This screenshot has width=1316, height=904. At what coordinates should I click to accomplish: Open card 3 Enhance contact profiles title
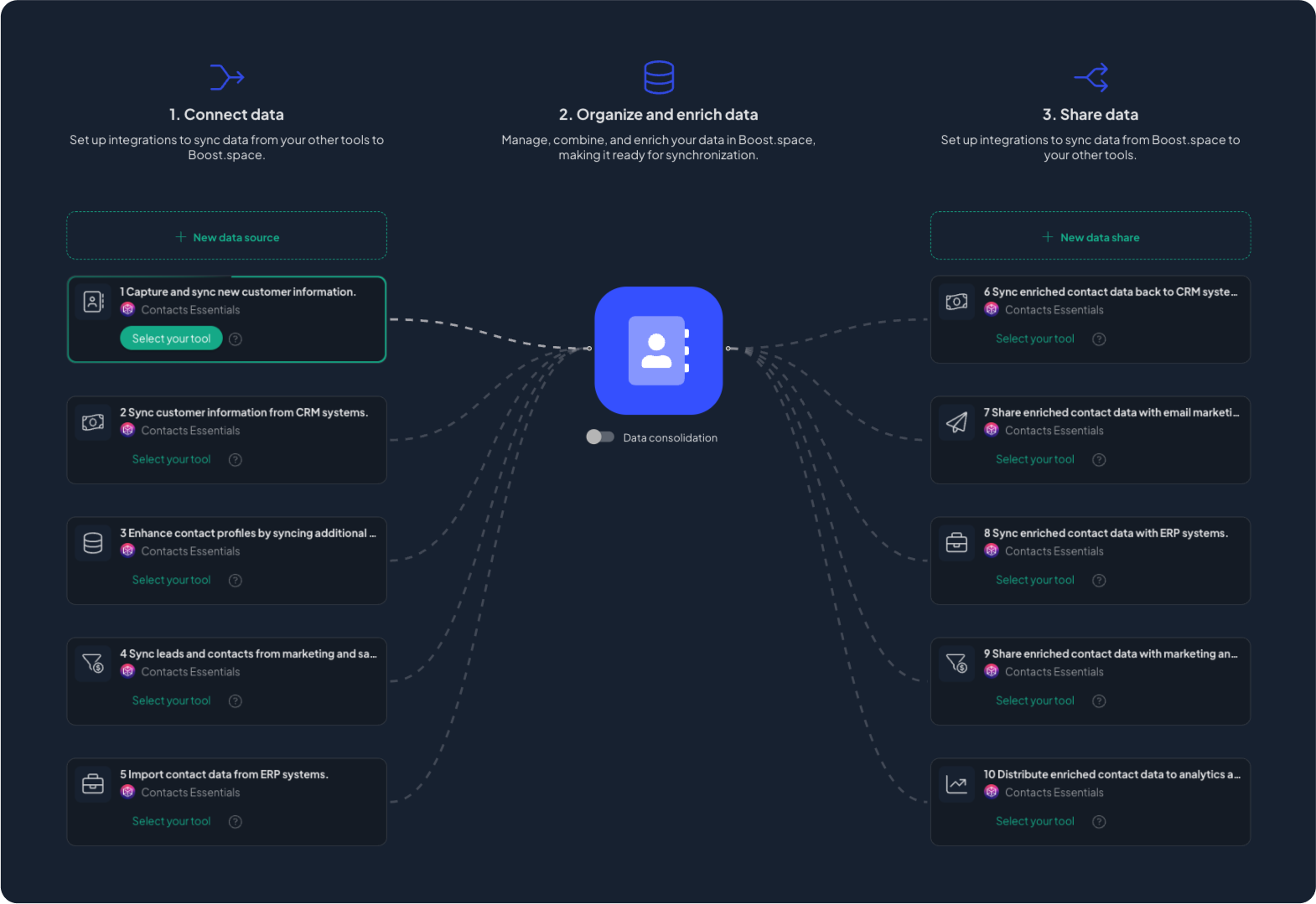point(247,534)
